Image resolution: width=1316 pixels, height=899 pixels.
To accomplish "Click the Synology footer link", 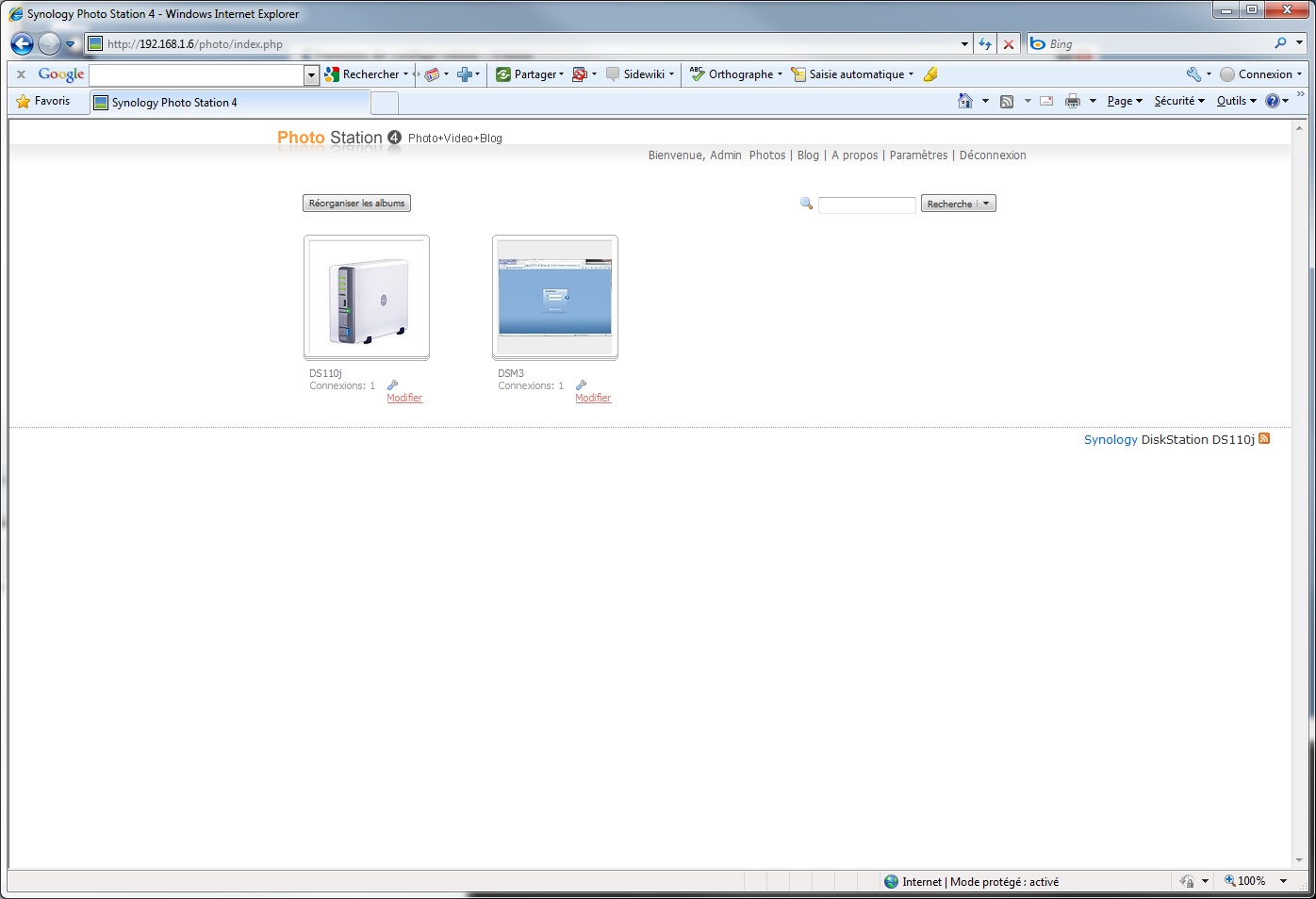I will [x=1110, y=440].
